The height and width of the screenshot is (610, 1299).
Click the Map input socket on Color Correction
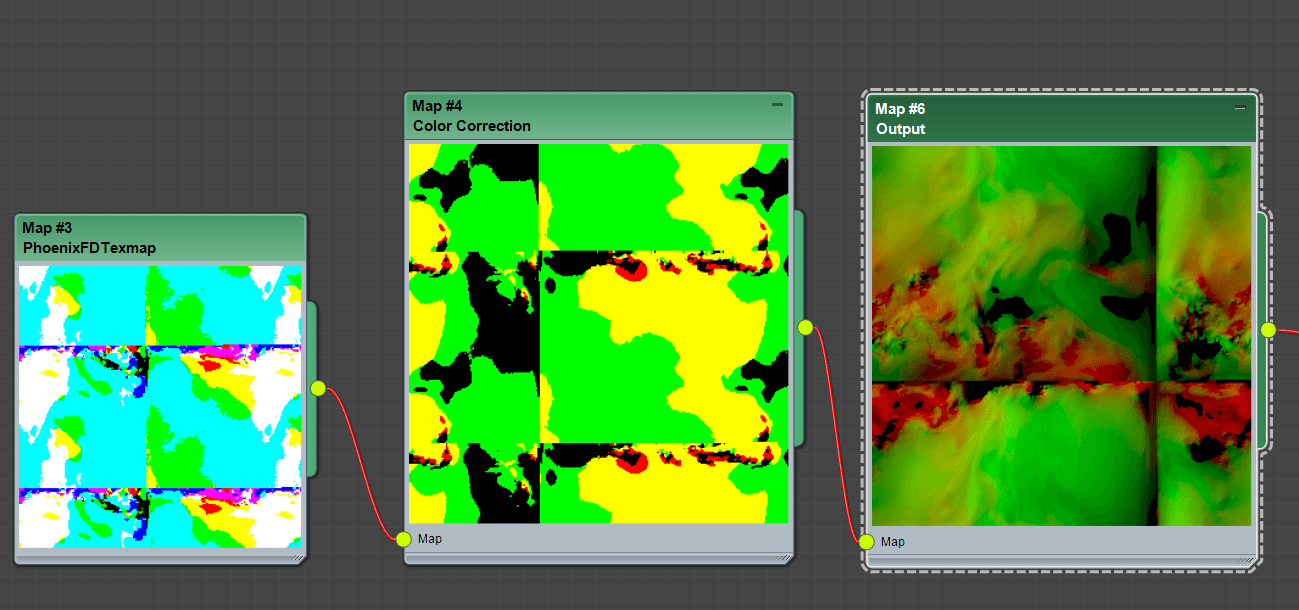click(403, 539)
